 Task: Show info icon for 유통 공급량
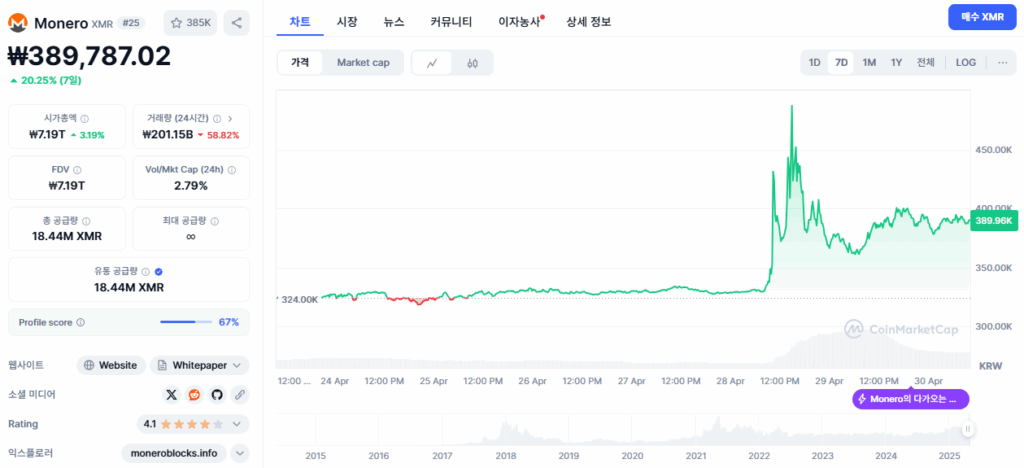[x=146, y=272]
